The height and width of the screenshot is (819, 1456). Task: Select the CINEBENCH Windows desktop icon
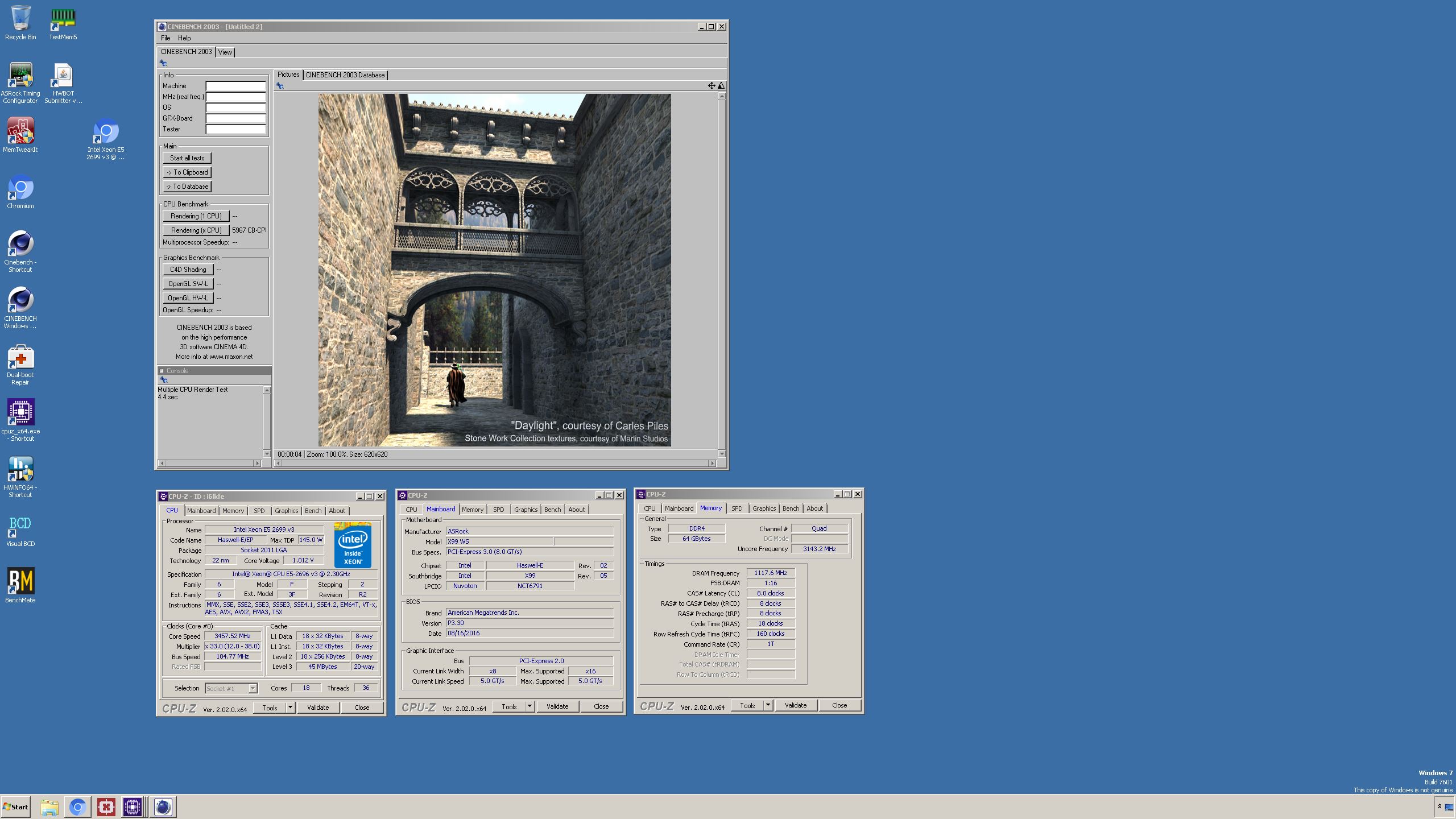[x=20, y=308]
